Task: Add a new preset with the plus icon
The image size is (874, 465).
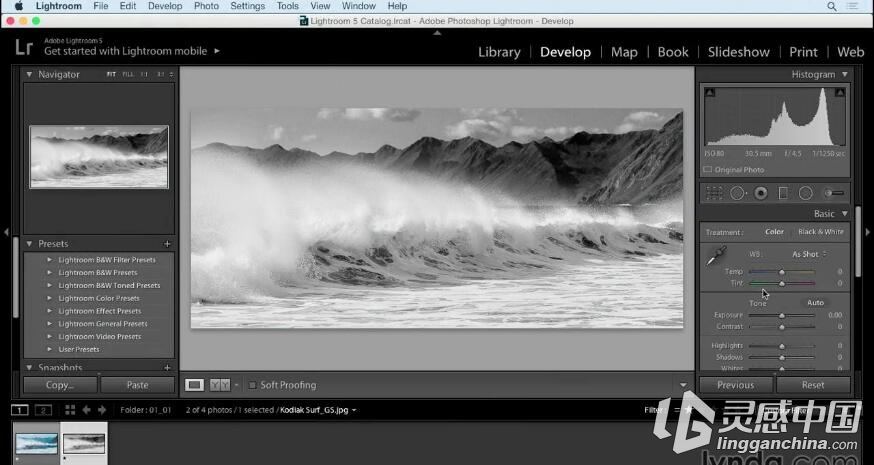Action: click(x=167, y=244)
